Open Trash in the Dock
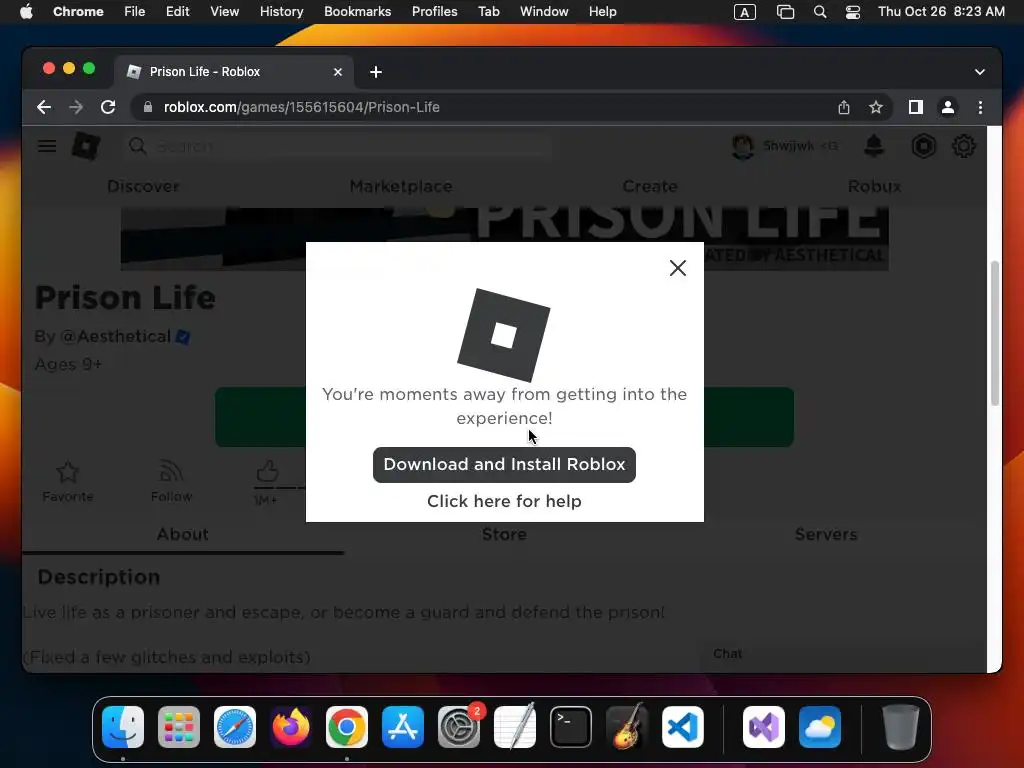Image resolution: width=1024 pixels, height=768 pixels. tap(901, 726)
